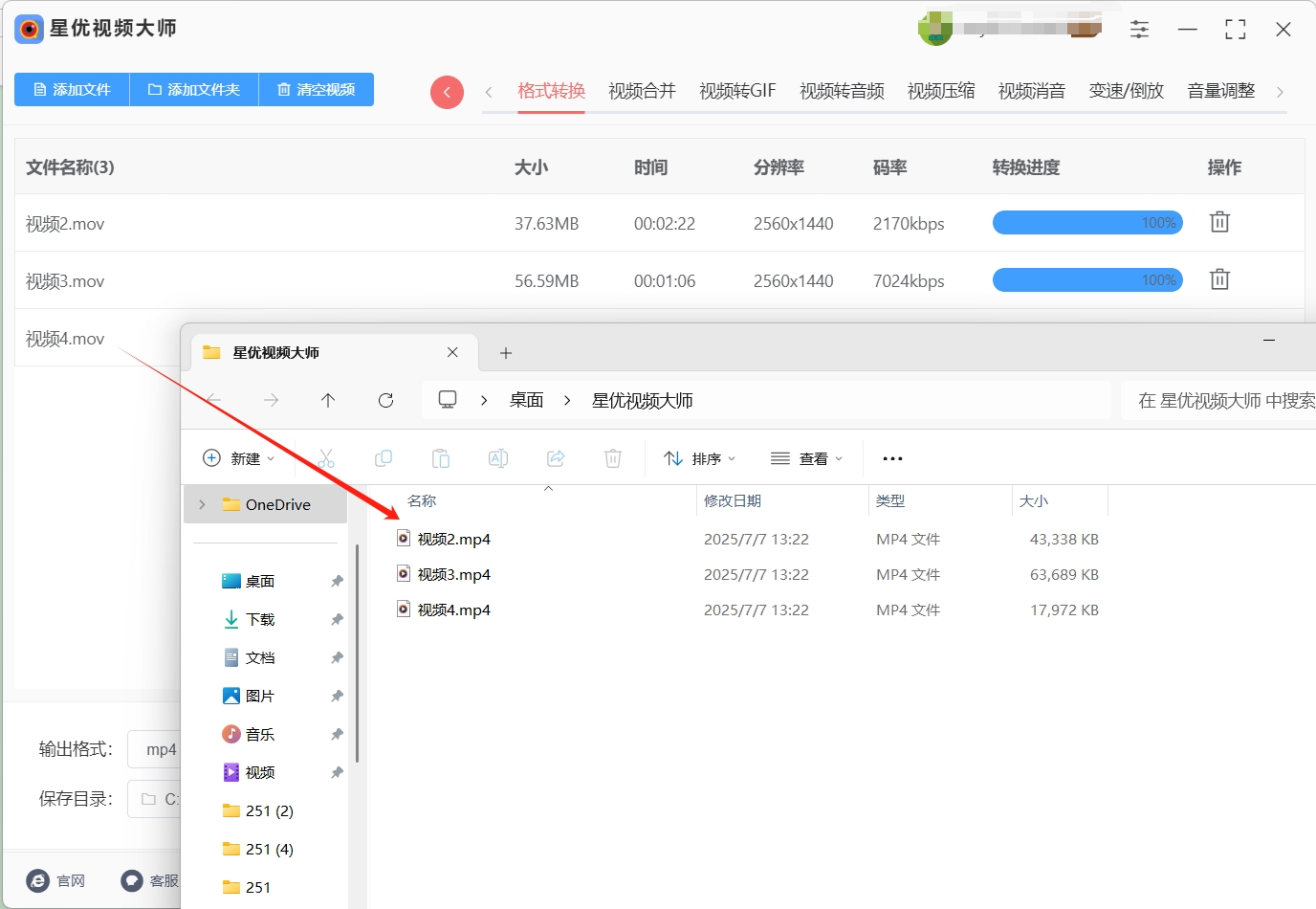Screen dimensions: 1316x909
Task: Switch to the 视频合并 tab
Action: pyautogui.click(x=642, y=91)
